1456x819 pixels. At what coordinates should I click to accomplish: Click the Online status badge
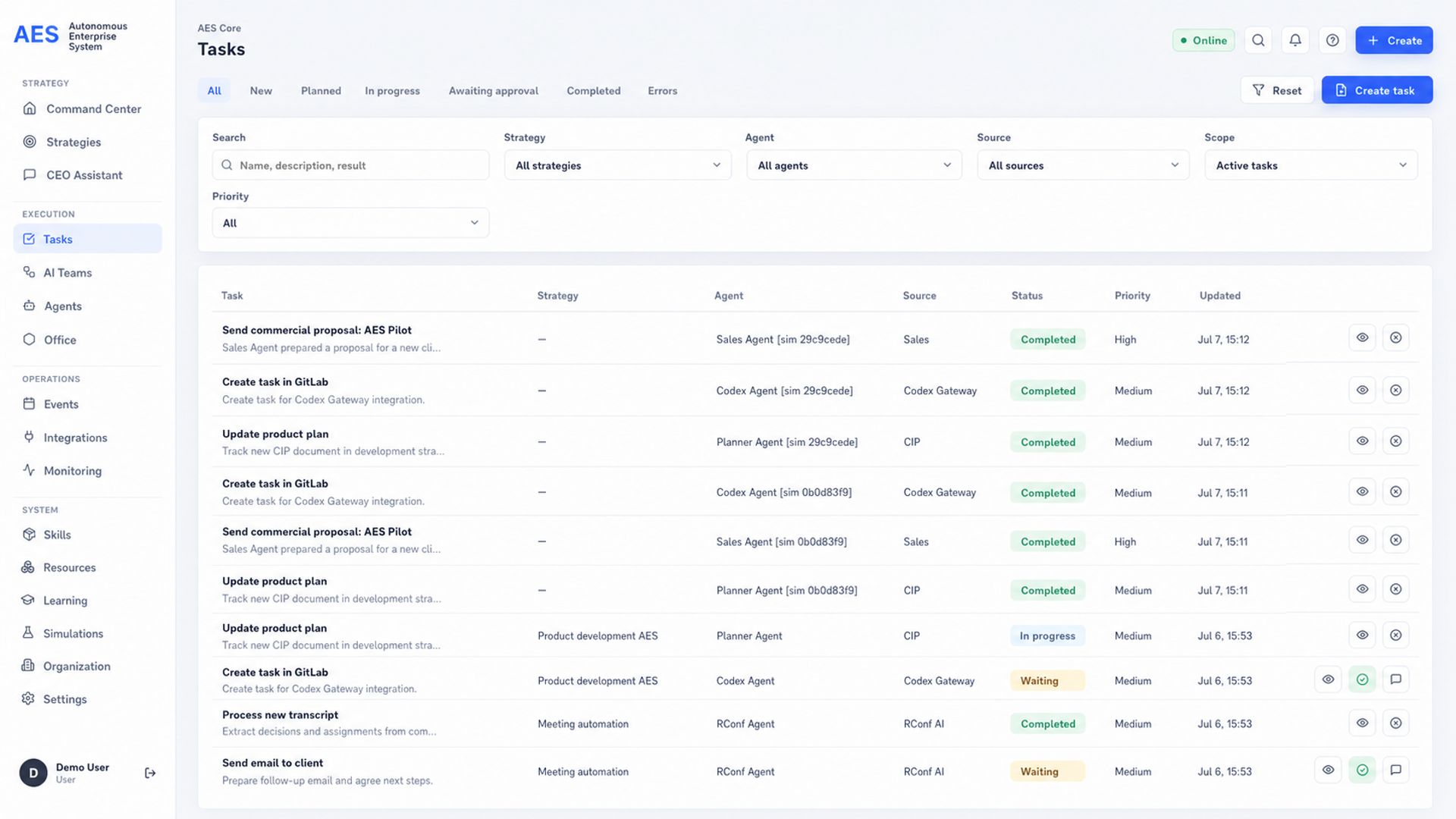pos(1203,40)
